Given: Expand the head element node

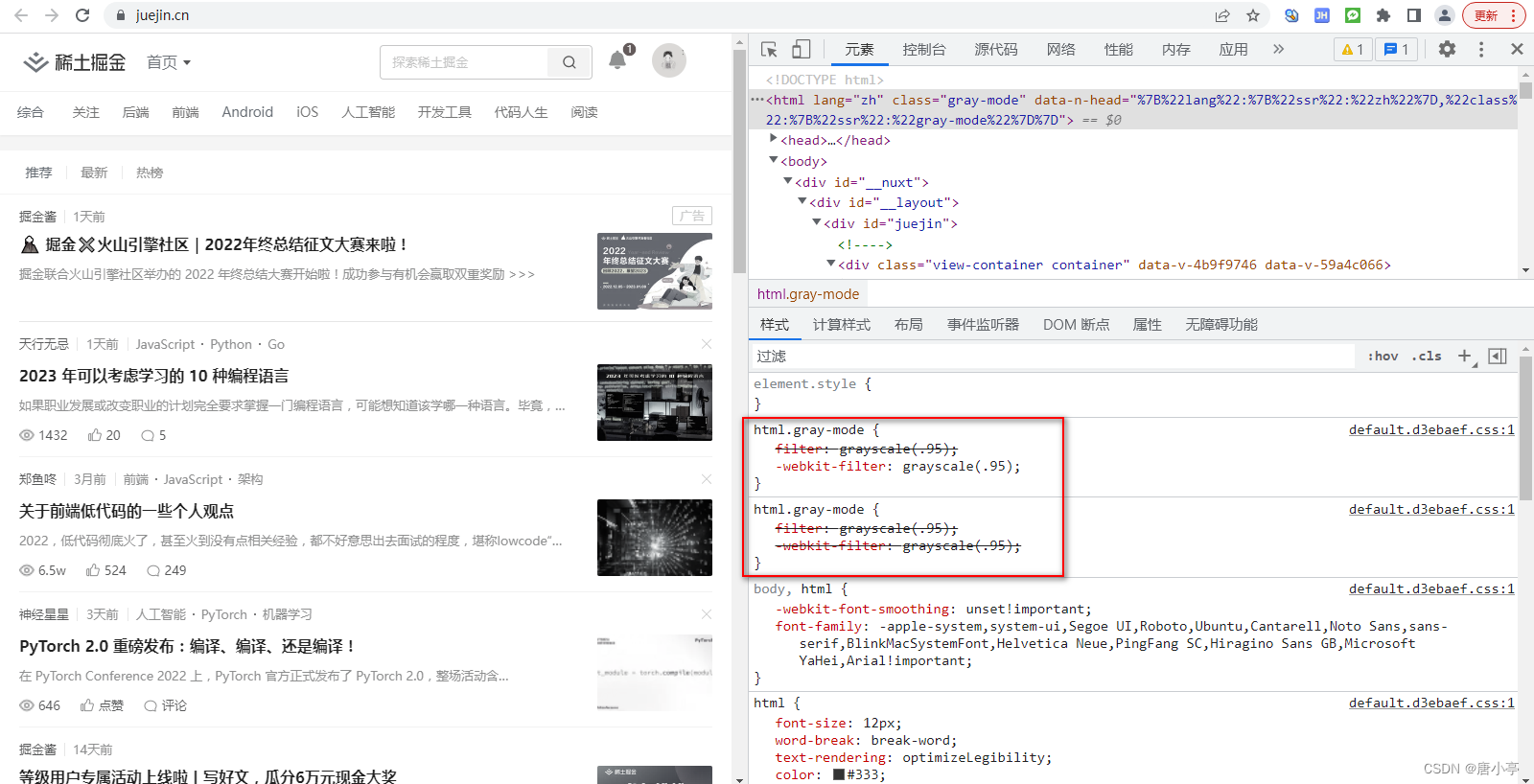Looking at the screenshot, I should point(773,139).
